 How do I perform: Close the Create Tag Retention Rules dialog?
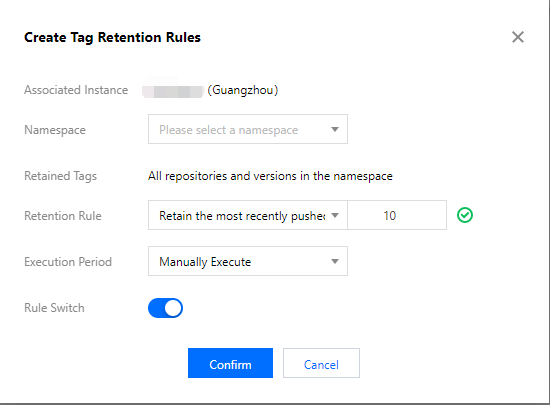[518, 37]
